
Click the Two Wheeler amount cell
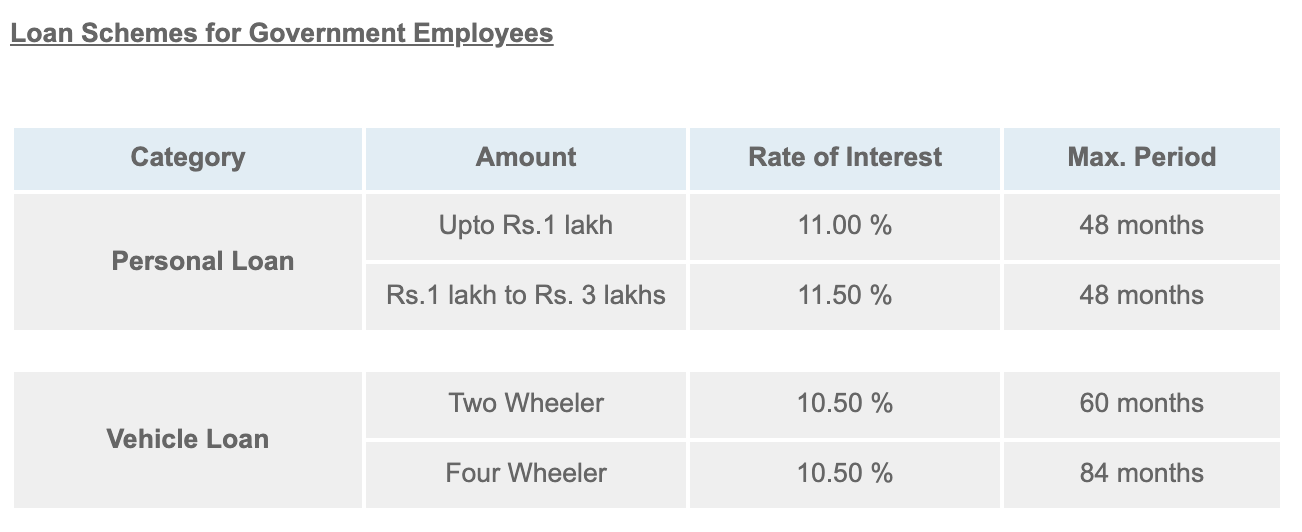(x=526, y=403)
